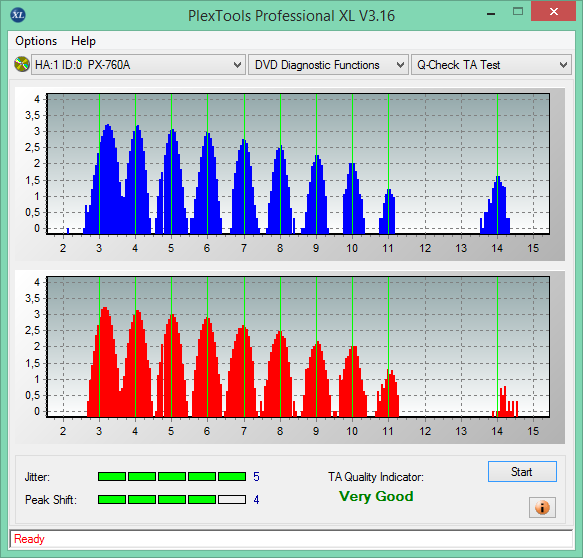Click the Very Good quality indicator text
Viewport: 583px width, 558px height.
click(376, 496)
